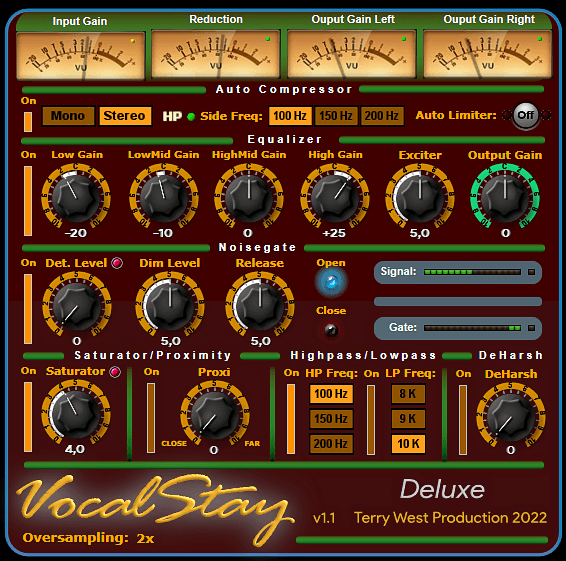Screen dimensions: 566x561
Task: Click the Auto Limiter left LED
Action: pyautogui.click(x=507, y=115)
